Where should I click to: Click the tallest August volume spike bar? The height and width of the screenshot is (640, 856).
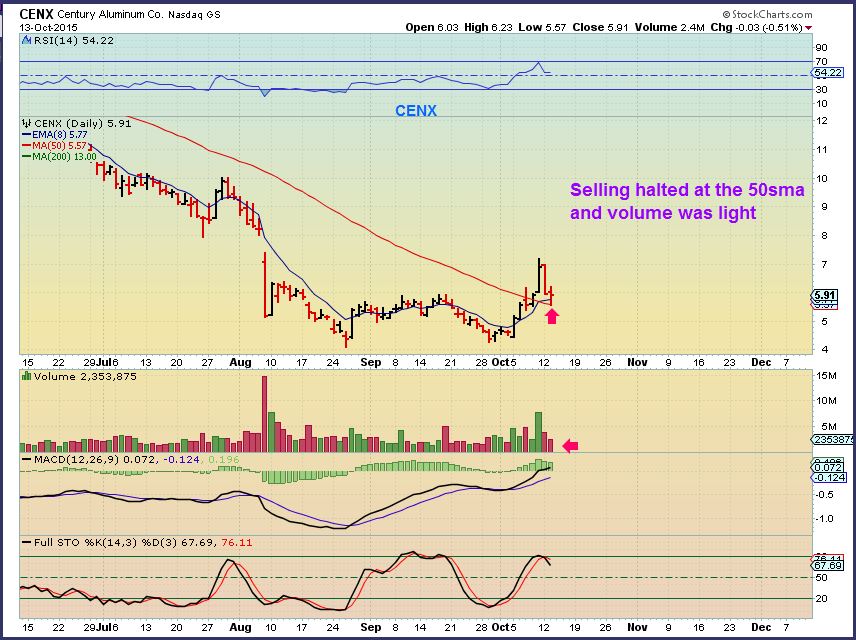[x=265, y=414]
